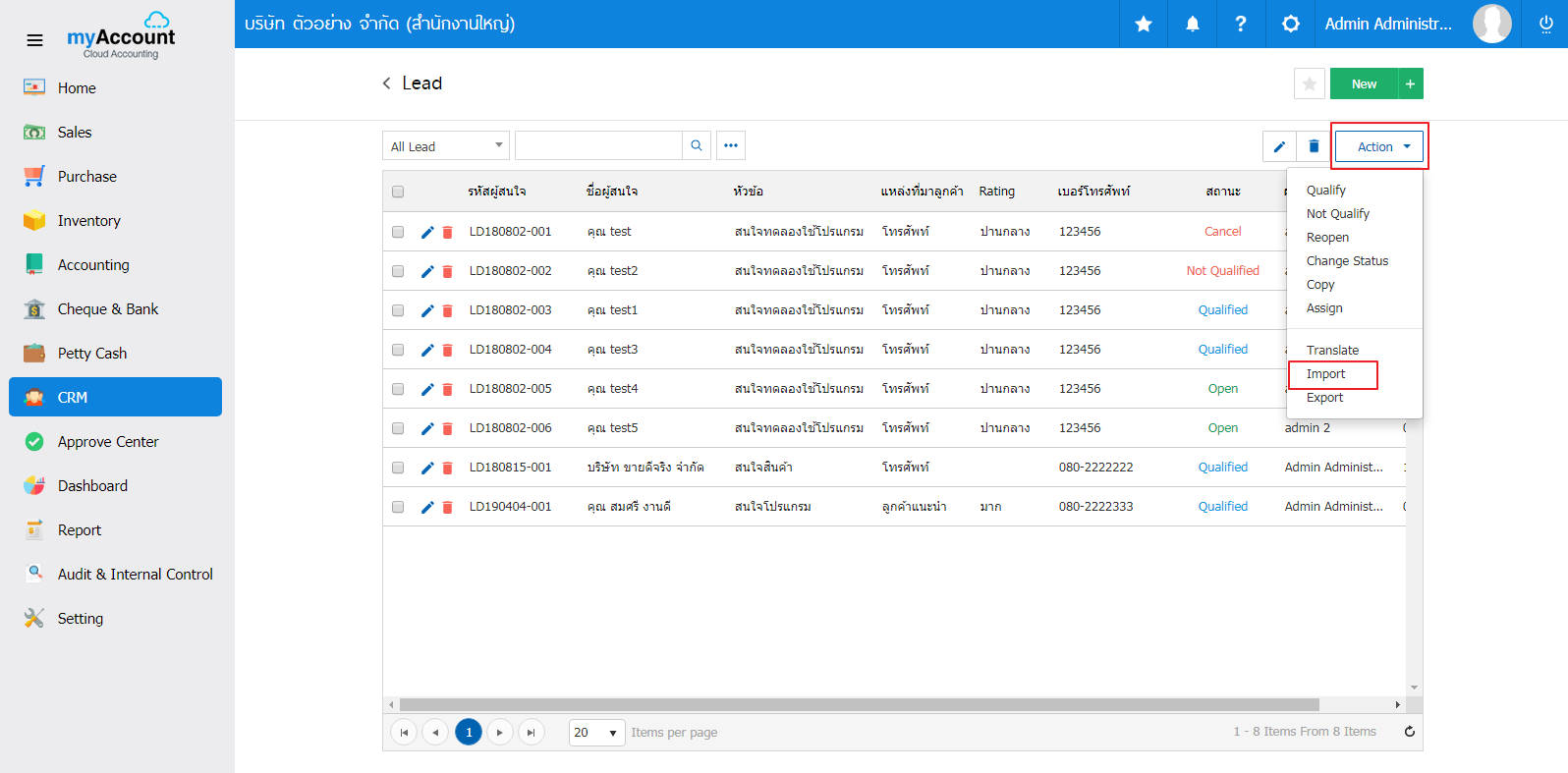This screenshot has width=1568, height=773.
Task: Select Reopen in the Action menu
Action: 1327,238
